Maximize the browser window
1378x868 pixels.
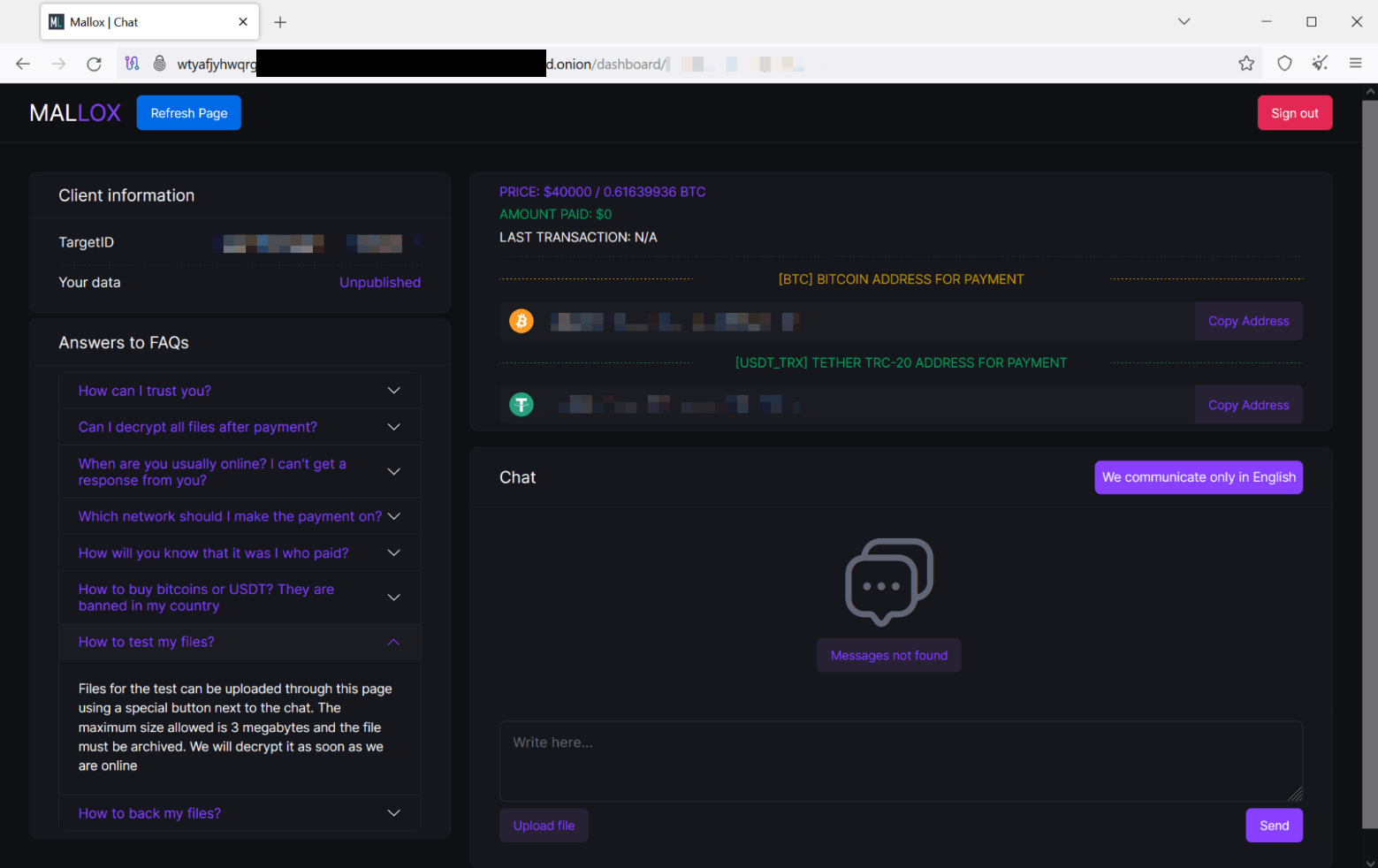(1311, 22)
